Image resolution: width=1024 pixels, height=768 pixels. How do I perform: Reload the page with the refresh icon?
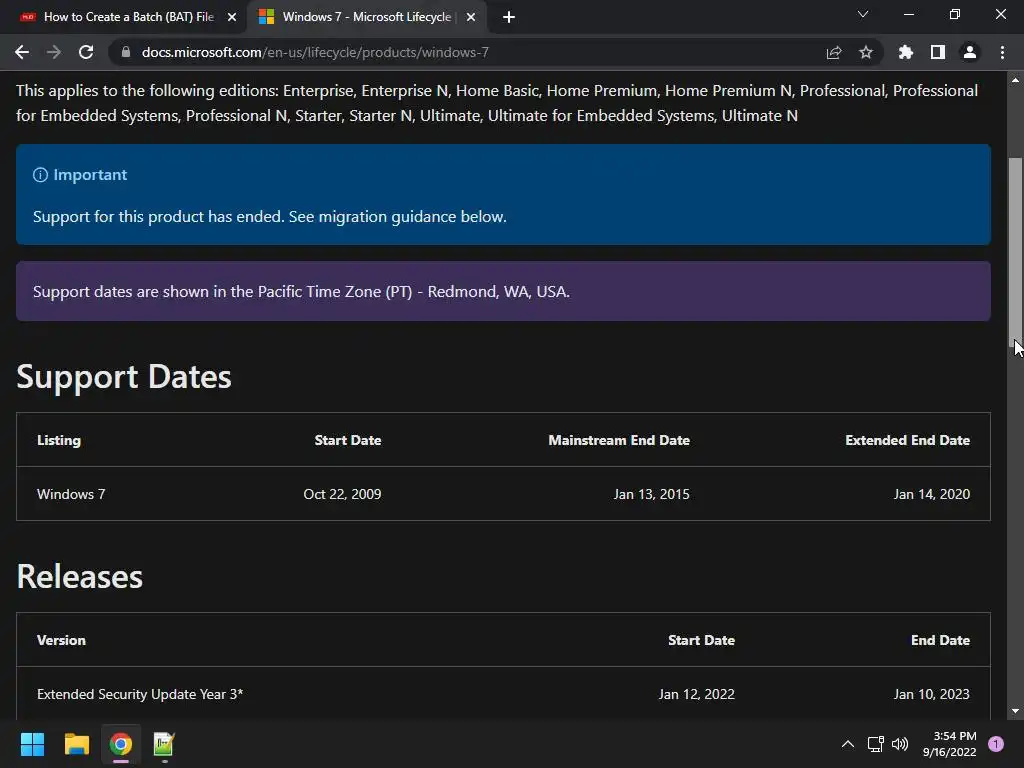click(86, 52)
